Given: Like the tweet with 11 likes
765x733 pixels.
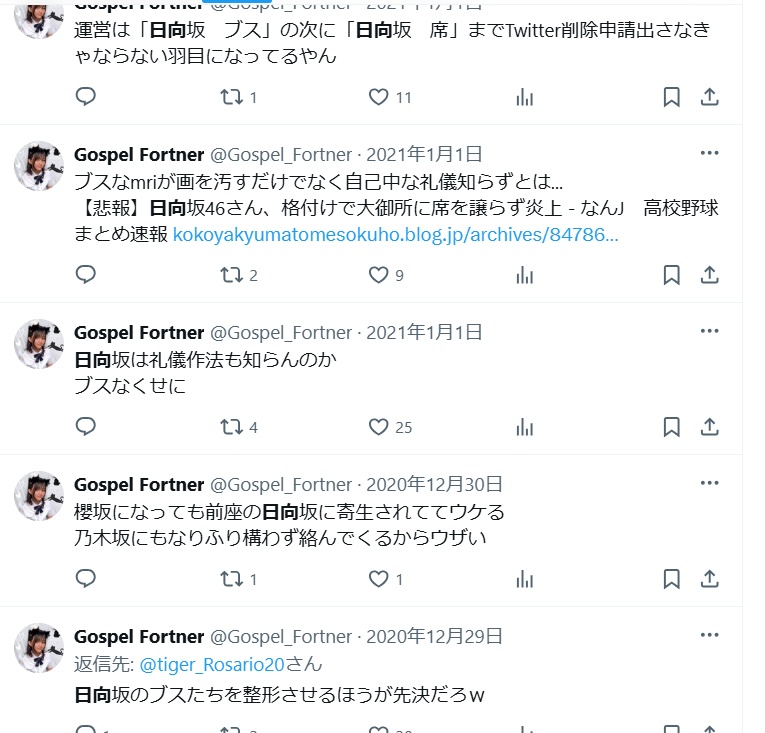Looking at the screenshot, I should 378,97.
